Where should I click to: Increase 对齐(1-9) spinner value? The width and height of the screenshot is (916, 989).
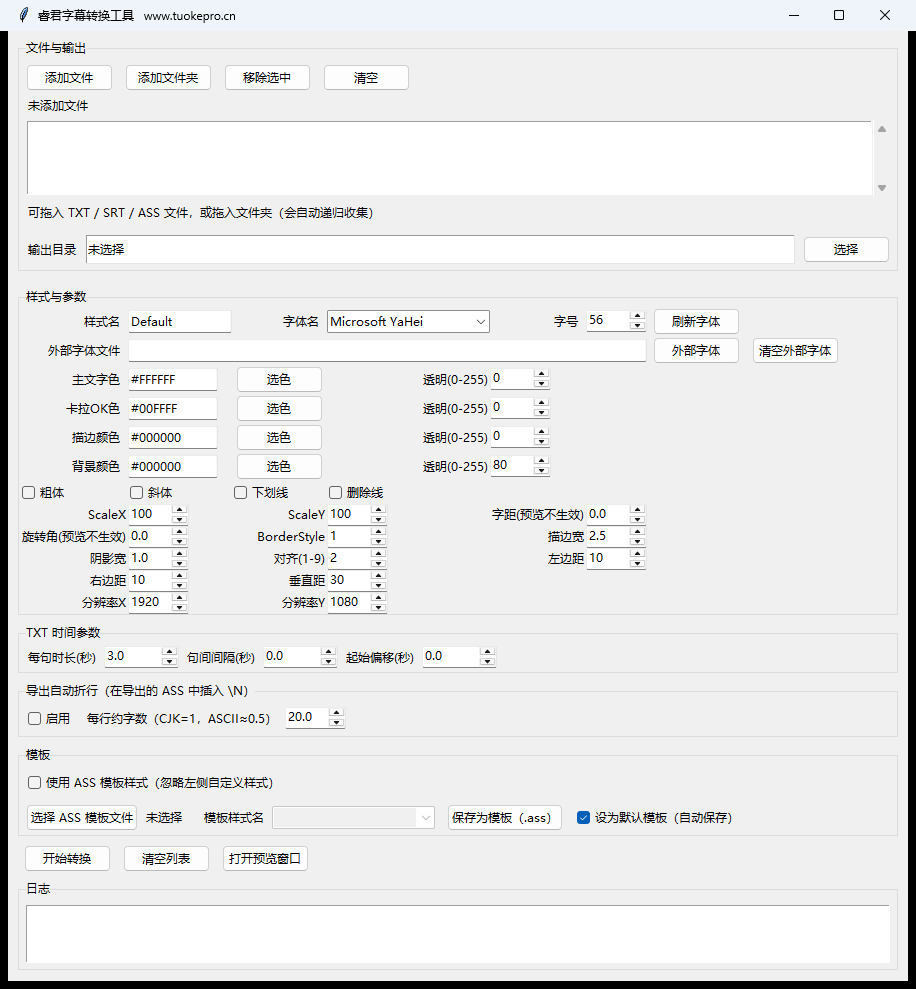[379, 554]
